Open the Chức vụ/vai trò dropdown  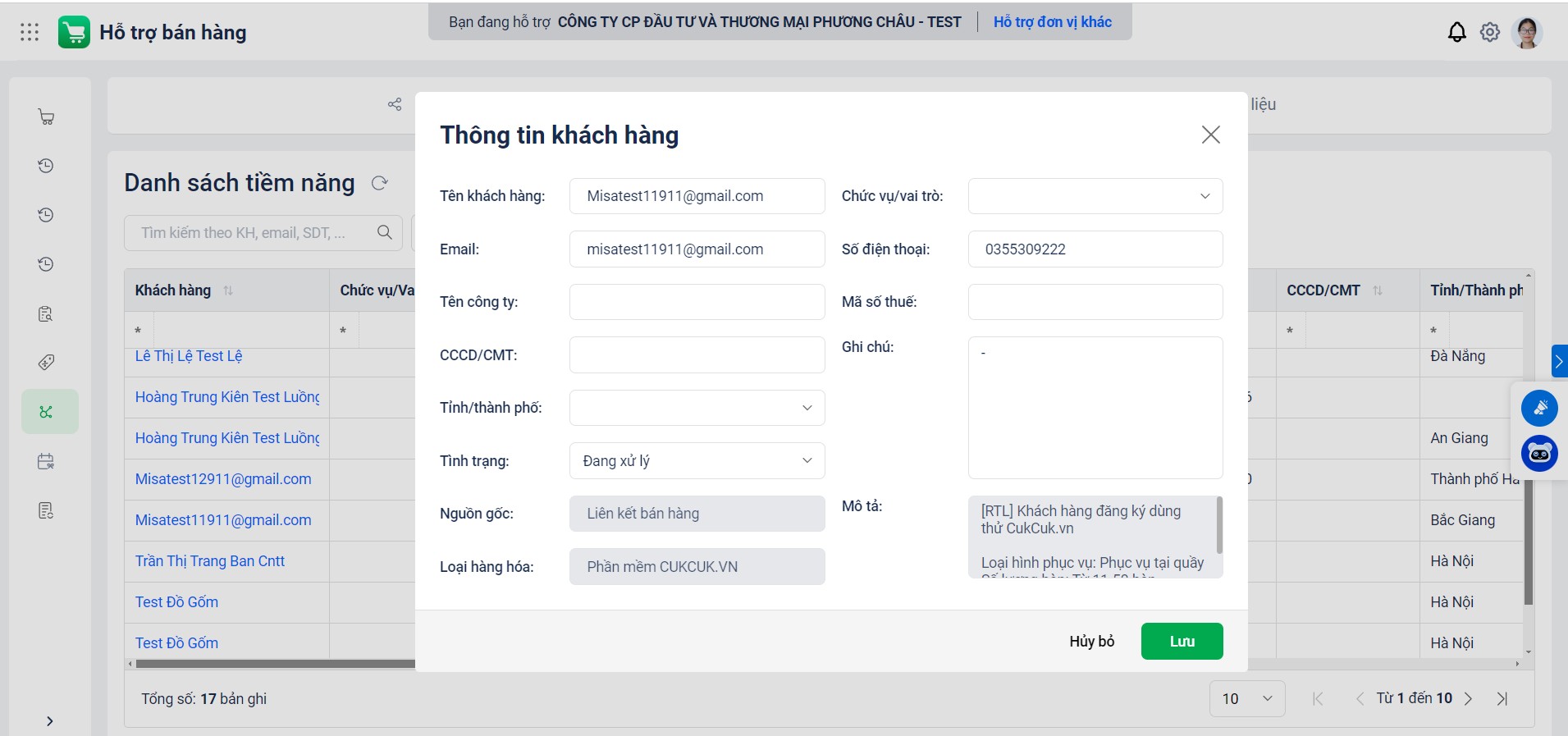tap(1095, 196)
